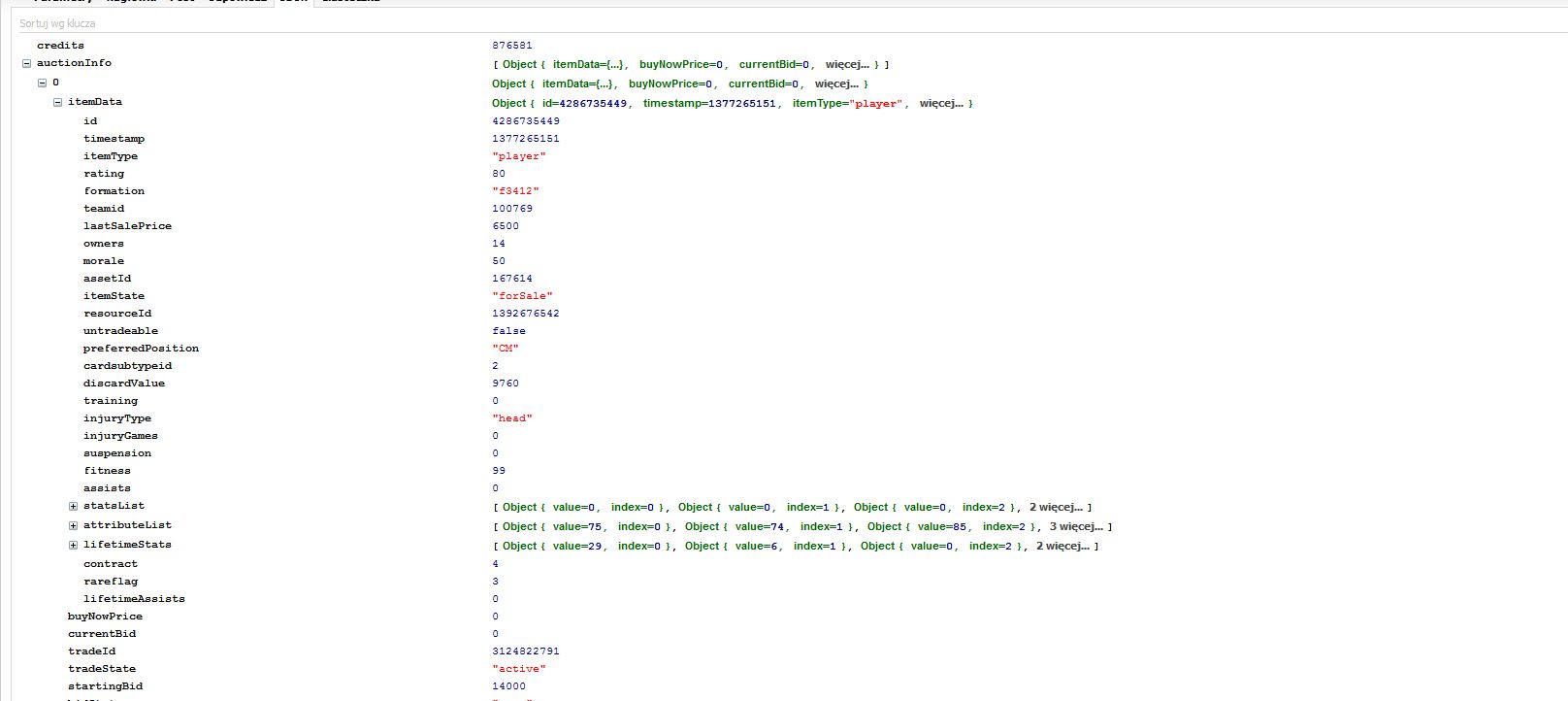Select the contract value 4
Screen dimensions: 1568x701
(x=495, y=564)
